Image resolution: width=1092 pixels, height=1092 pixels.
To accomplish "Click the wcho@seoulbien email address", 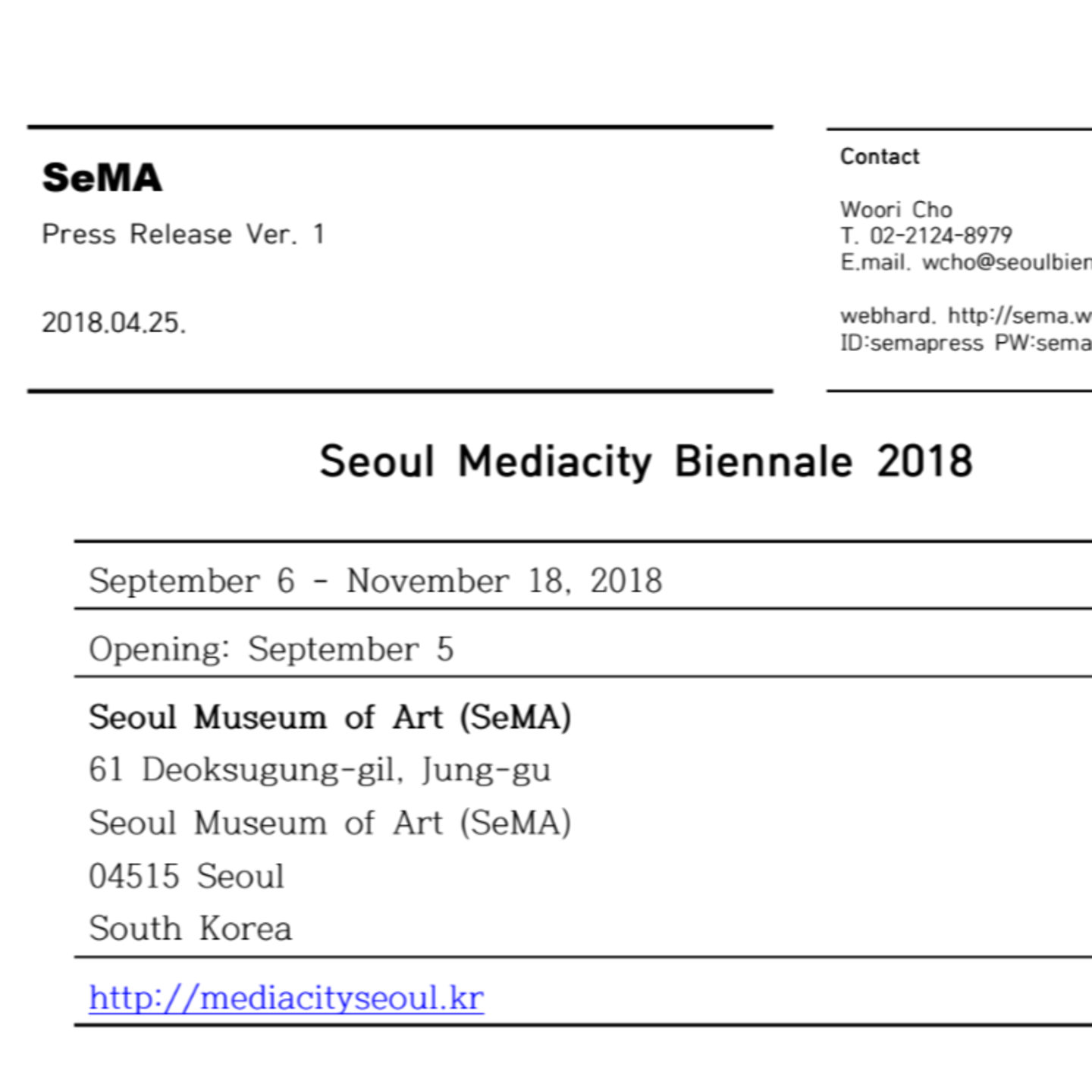I will click(1006, 262).
